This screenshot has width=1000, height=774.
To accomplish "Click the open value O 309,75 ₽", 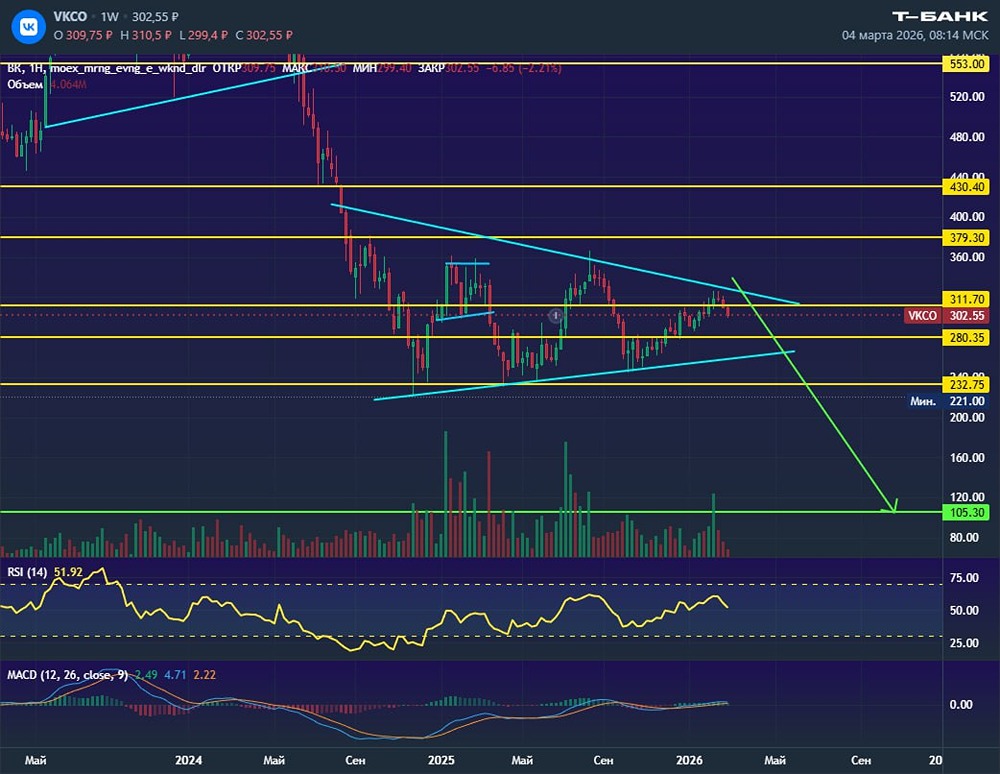I will [83, 35].
